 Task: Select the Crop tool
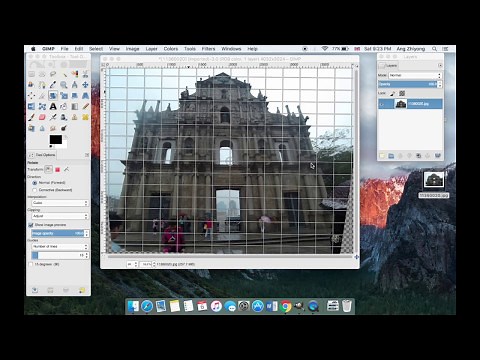(42, 96)
